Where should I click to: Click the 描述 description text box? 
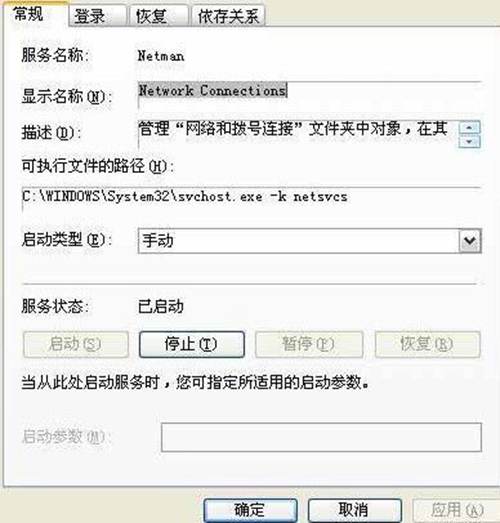[298, 134]
